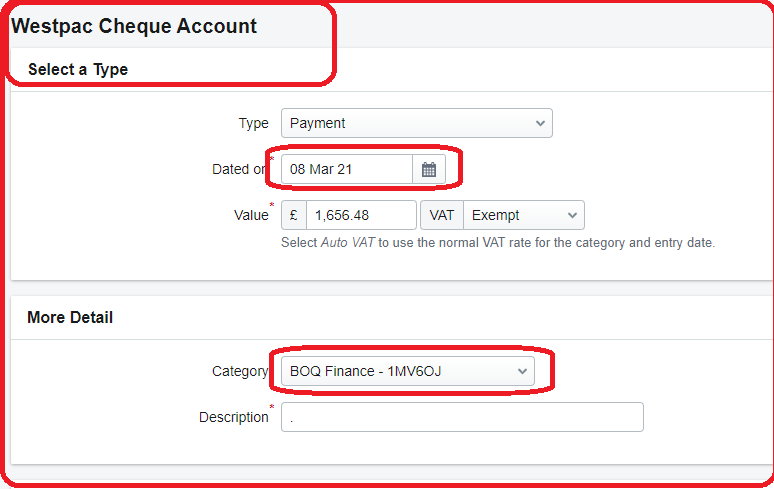This screenshot has height=489, width=774.
Task: Click the VAT addon beside Exempt
Action: [442, 215]
